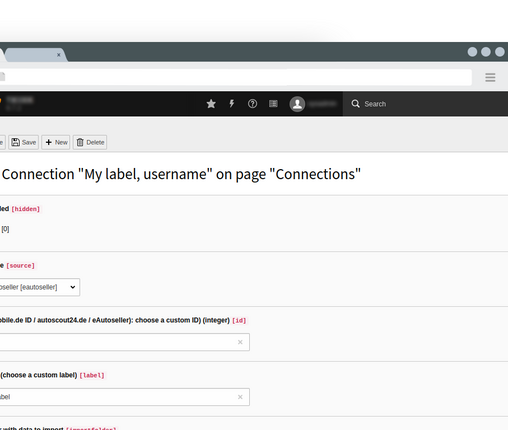Click the user avatar icon
508x430 pixels.
297,104
